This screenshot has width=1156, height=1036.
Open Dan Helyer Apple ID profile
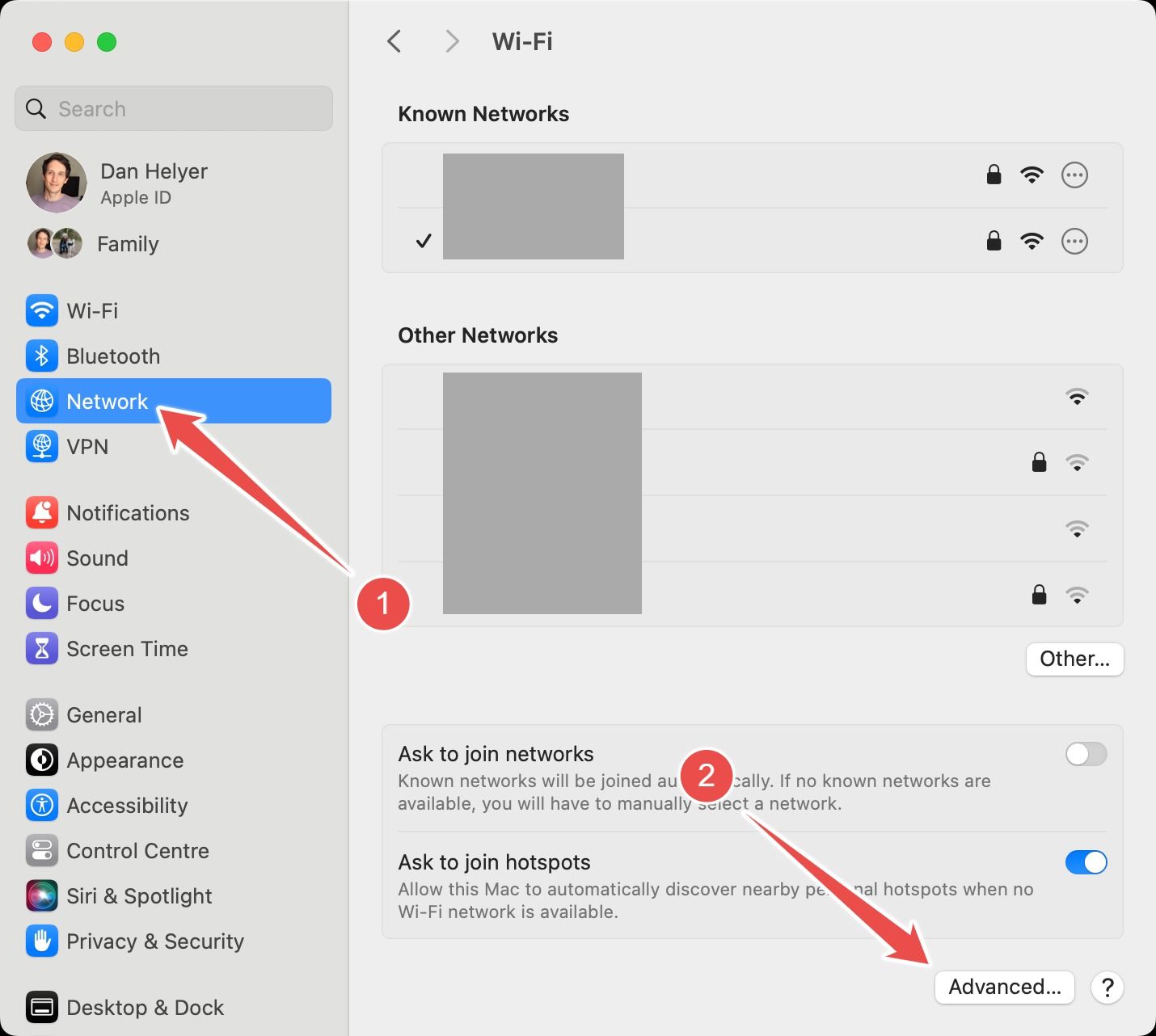[x=173, y=183]
